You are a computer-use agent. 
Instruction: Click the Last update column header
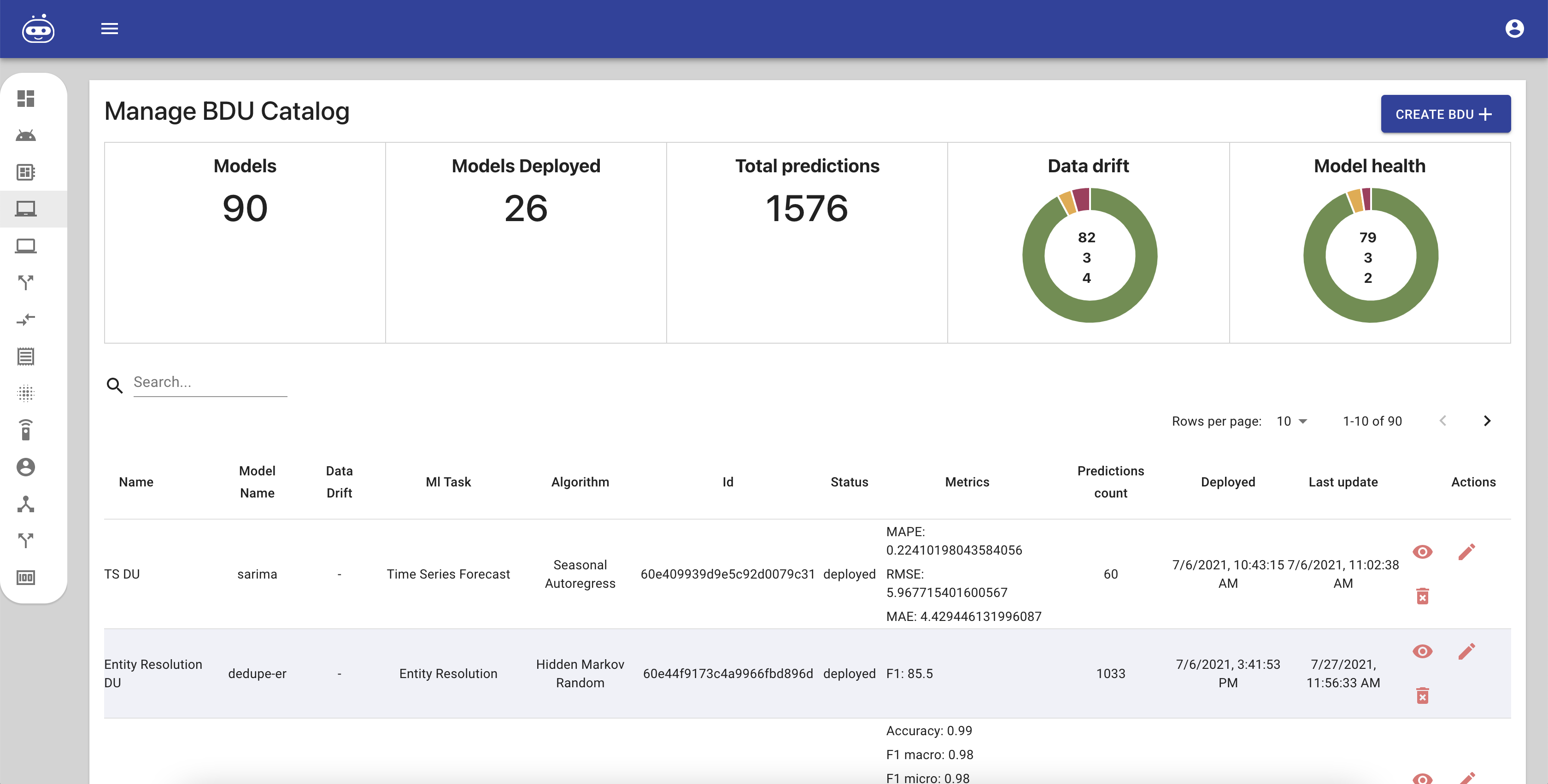(1343, 482)
